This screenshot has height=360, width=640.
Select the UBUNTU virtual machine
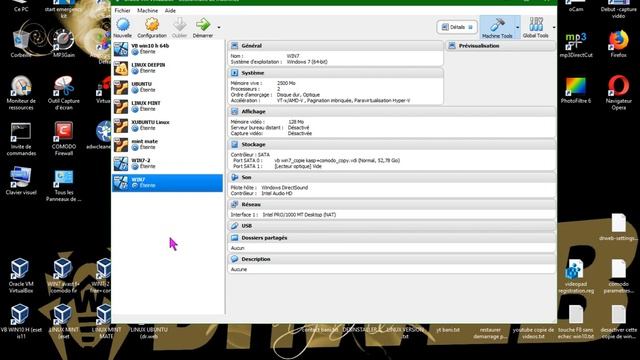(x=168, y=87)
